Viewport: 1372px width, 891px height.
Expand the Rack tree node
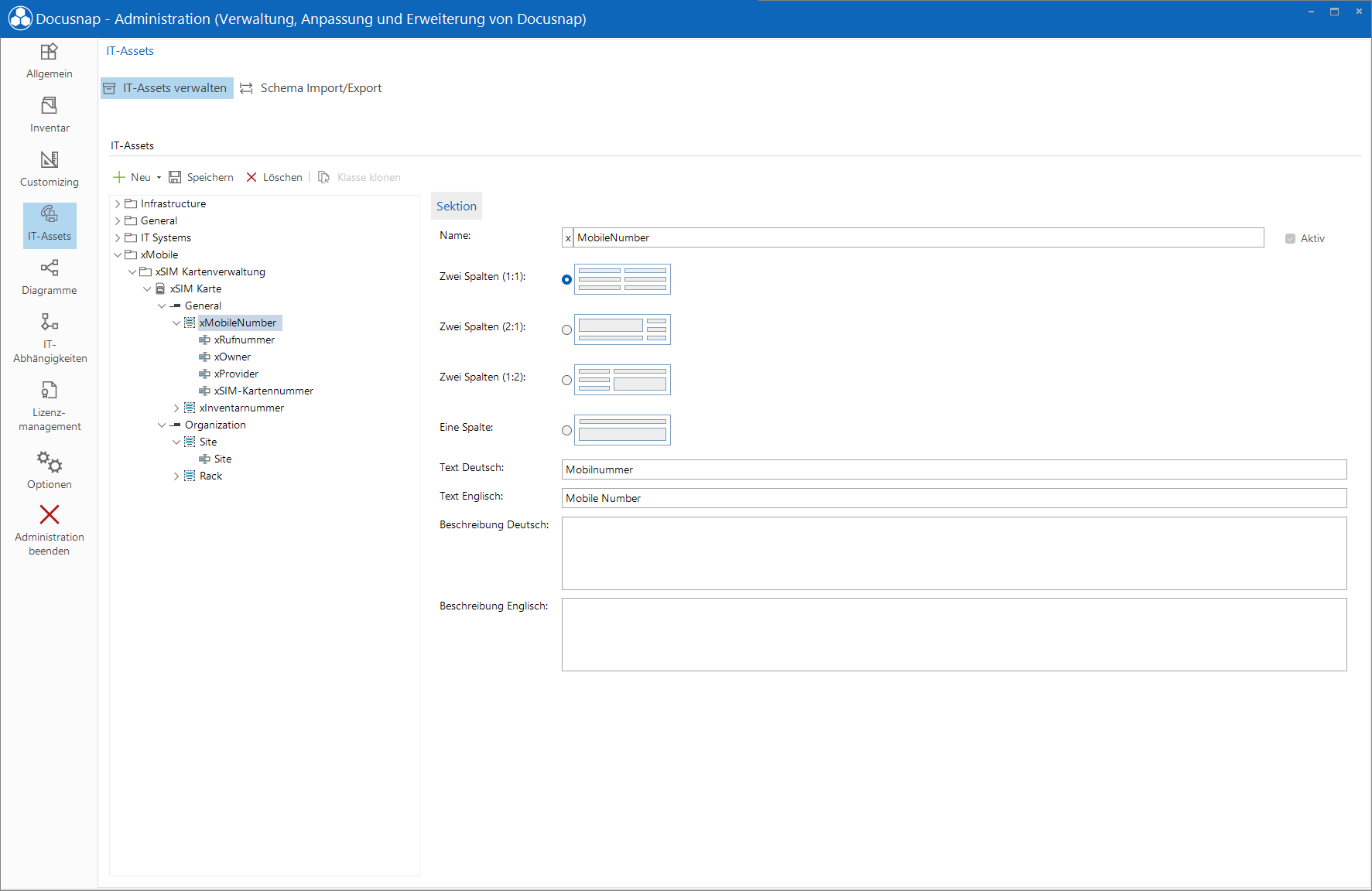tap(176, 476)
